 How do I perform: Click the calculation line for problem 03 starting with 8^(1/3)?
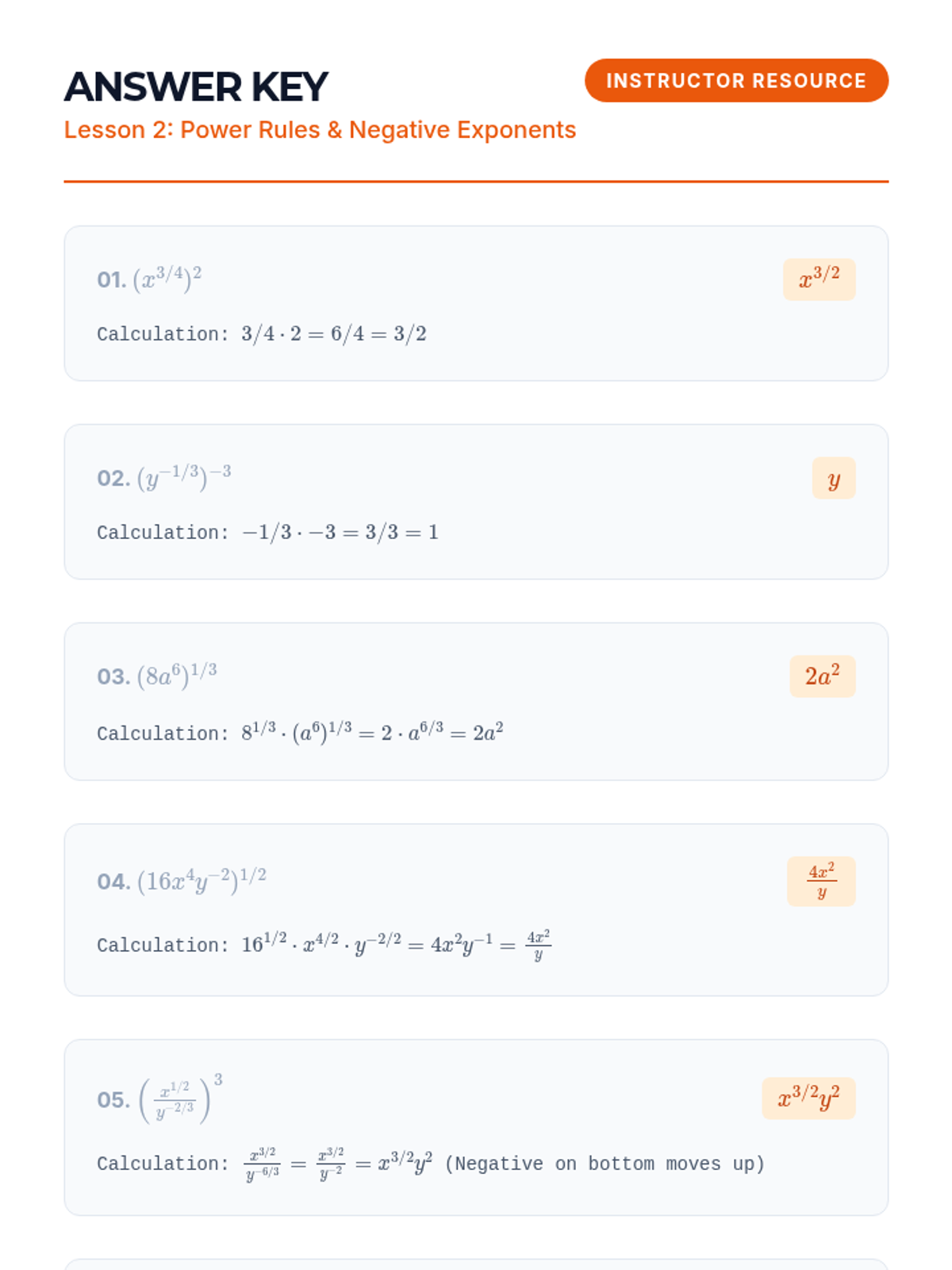point(372,733)
